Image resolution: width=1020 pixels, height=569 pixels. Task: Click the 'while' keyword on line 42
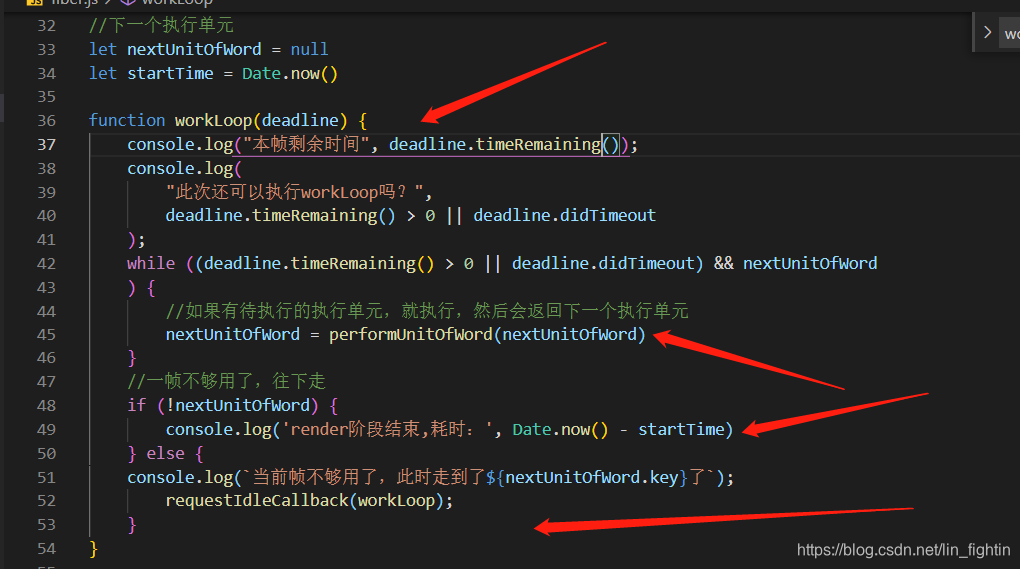pos(151,263)
